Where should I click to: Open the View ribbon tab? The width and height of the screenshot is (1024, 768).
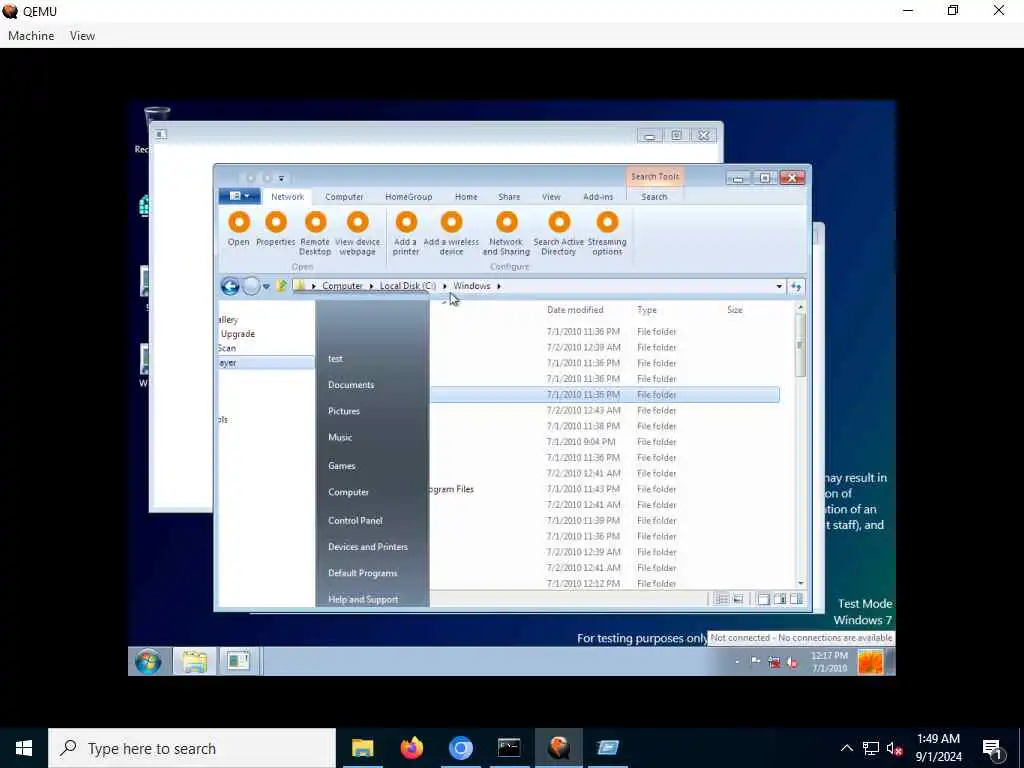pyautogui.click(x=551, y=197)
